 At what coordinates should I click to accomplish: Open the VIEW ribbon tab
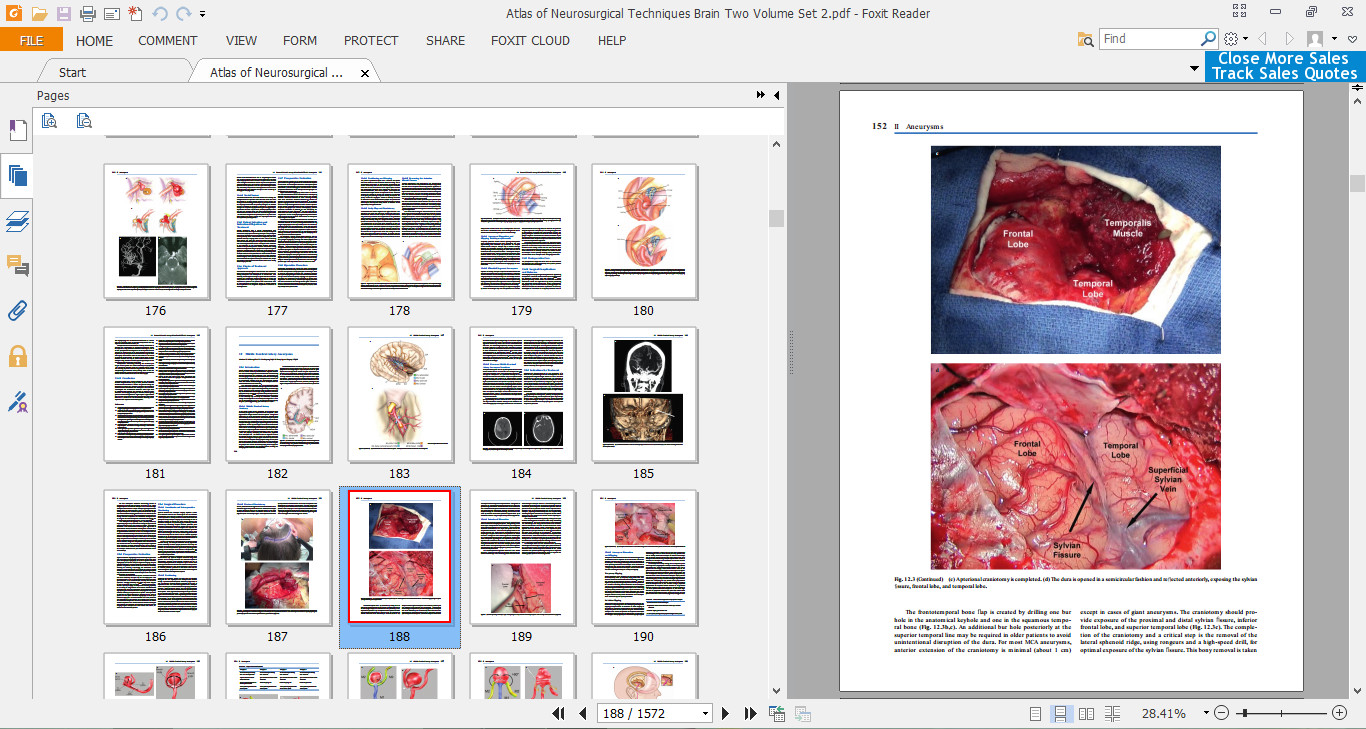click(x=241, y=40)
